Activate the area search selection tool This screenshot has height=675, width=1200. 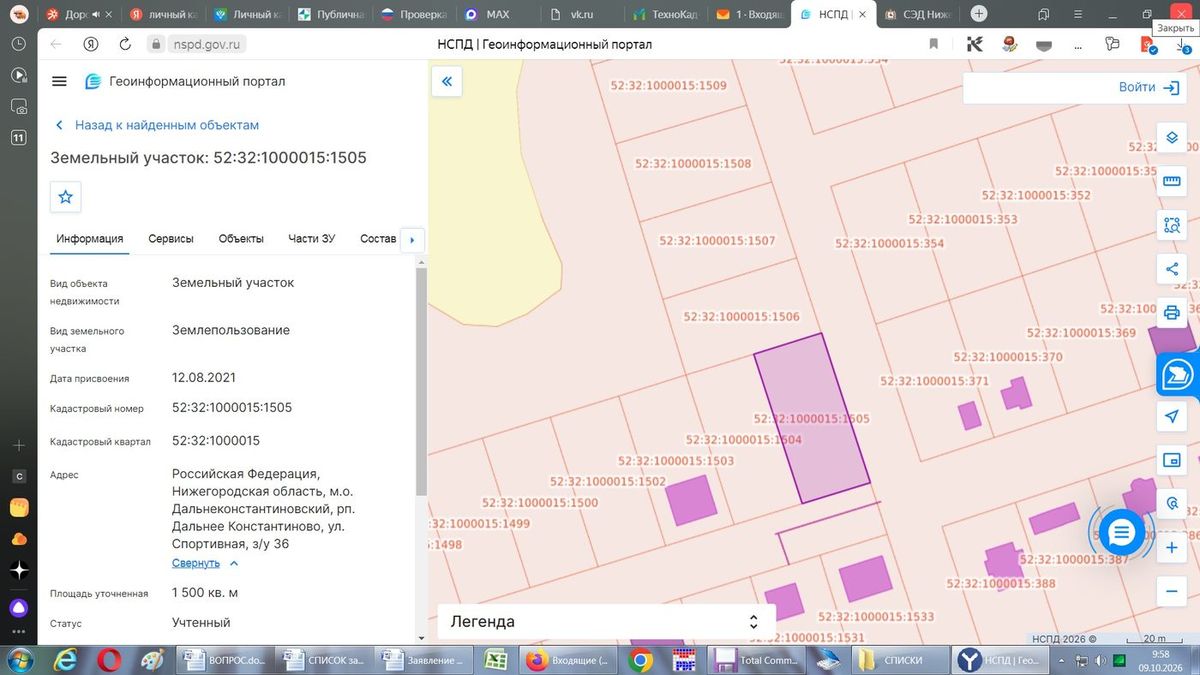[1172, 225]
